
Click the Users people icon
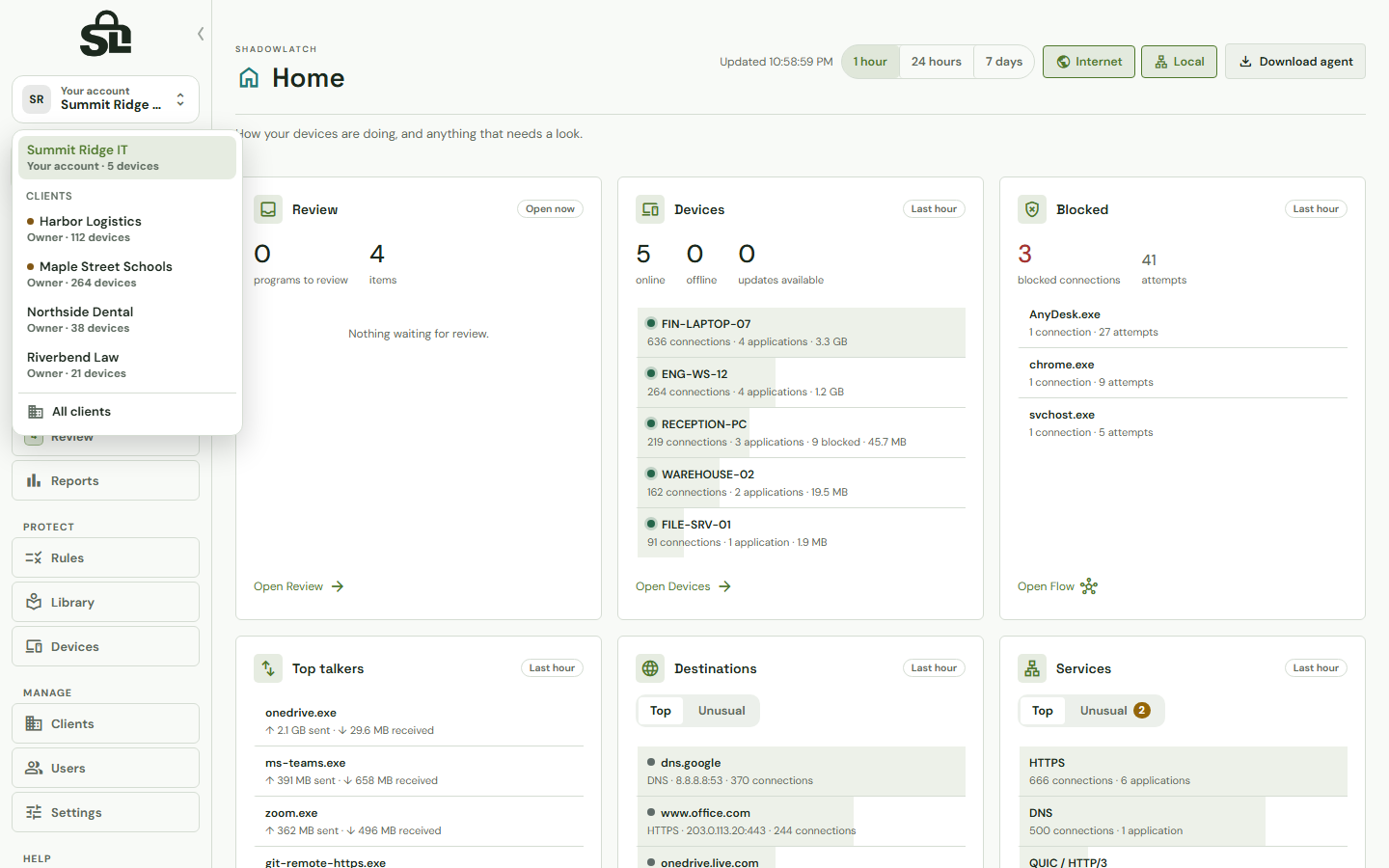[x=34, y=768]
